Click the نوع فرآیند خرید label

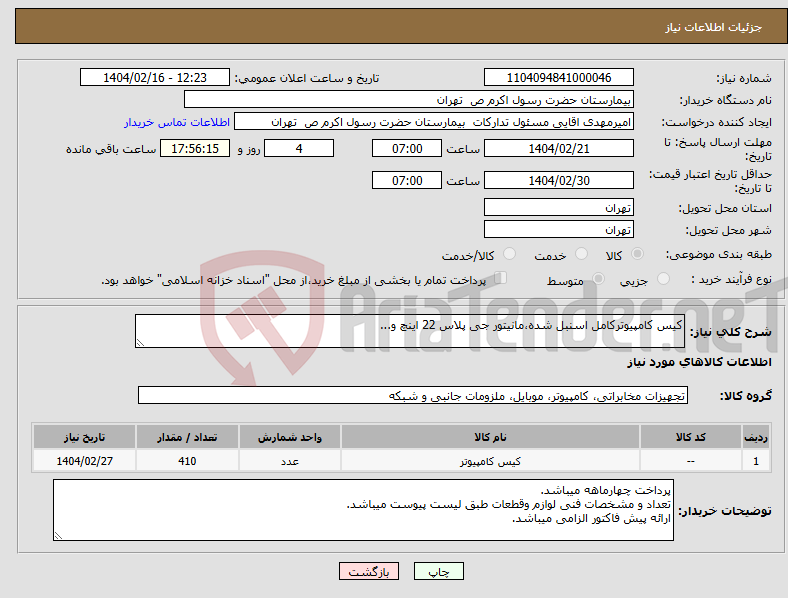coord(731,279)
